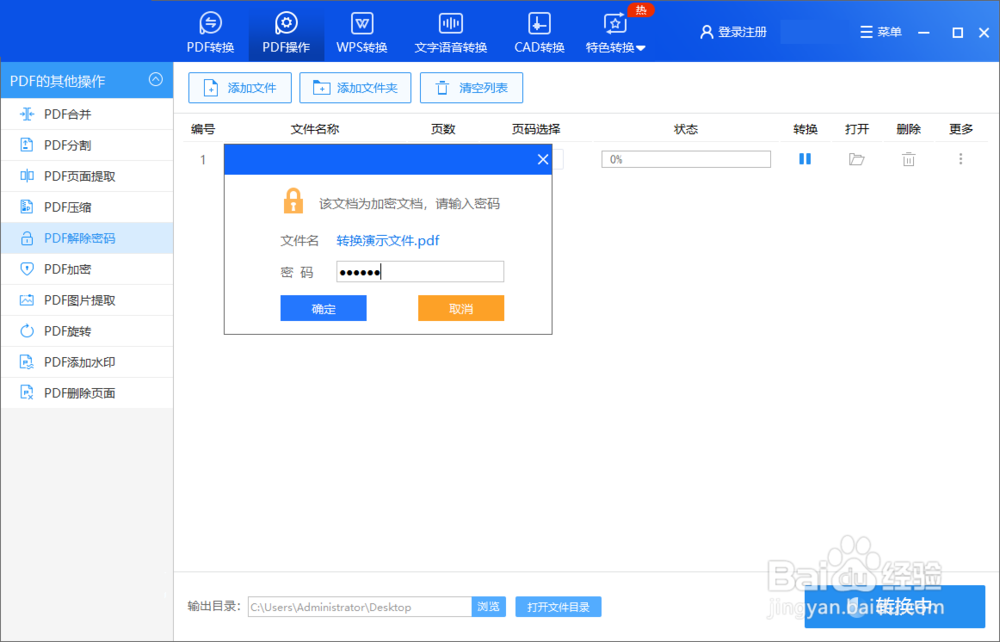Open the folder icon under 打开 column

click(856, 158)
